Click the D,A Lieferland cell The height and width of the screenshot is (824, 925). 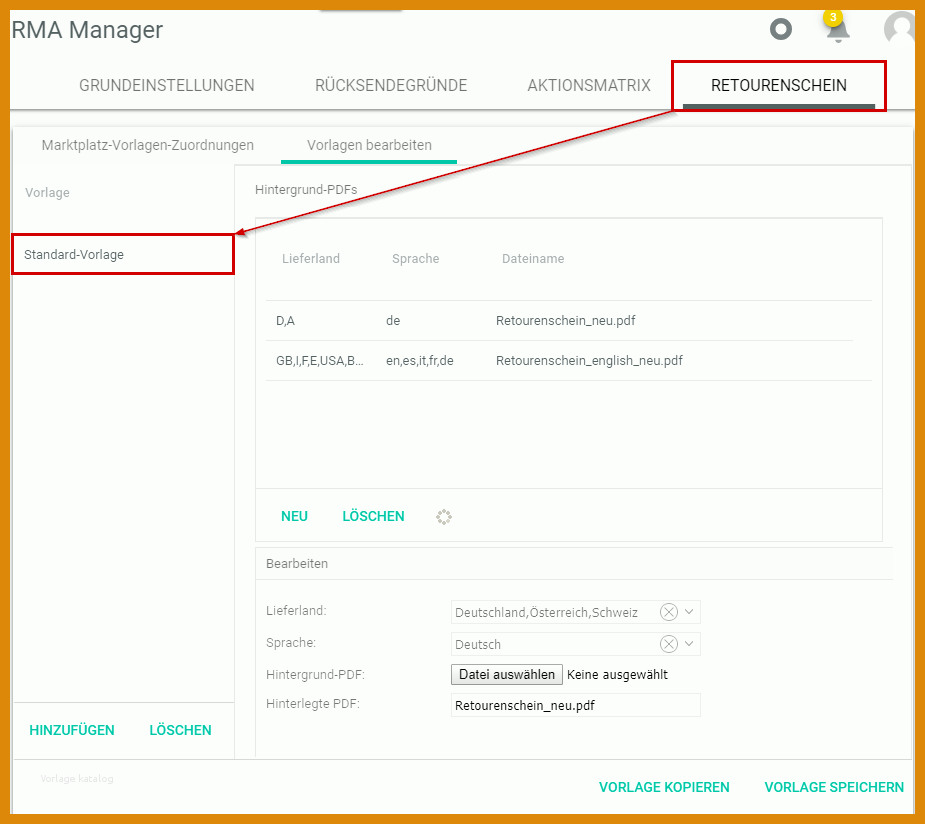286,321
